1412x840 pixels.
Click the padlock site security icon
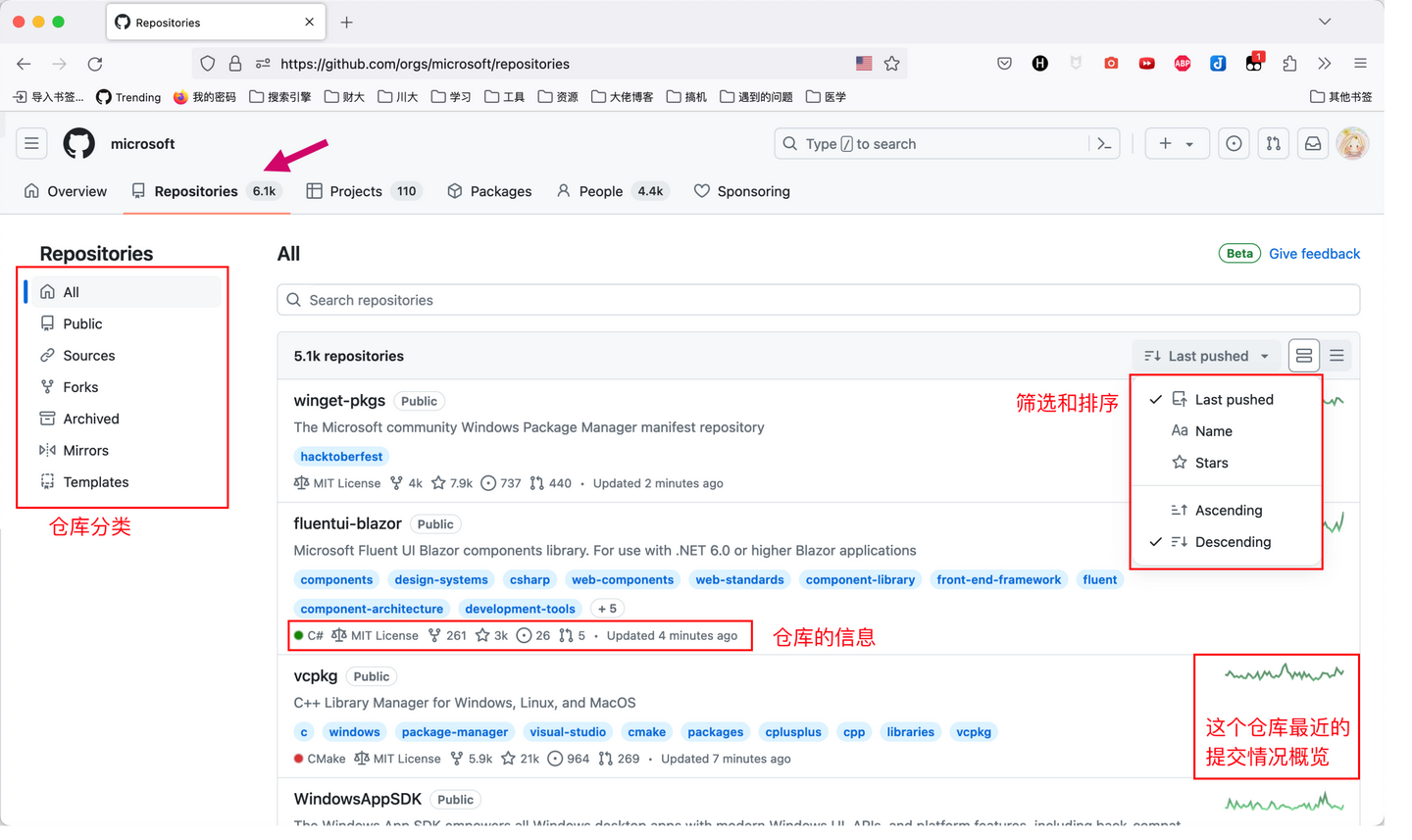(235, 64)
